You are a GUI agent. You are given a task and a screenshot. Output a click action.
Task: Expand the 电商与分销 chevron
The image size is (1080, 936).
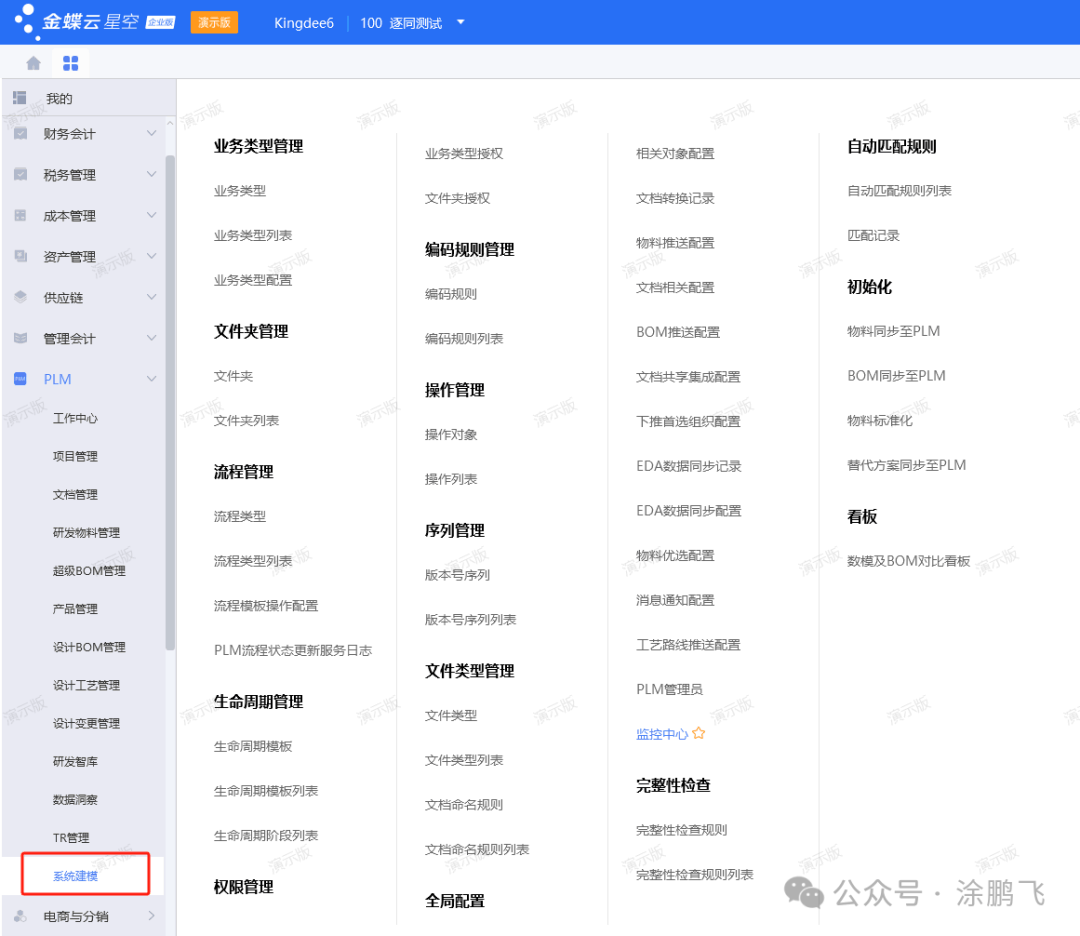click(152, 915)
